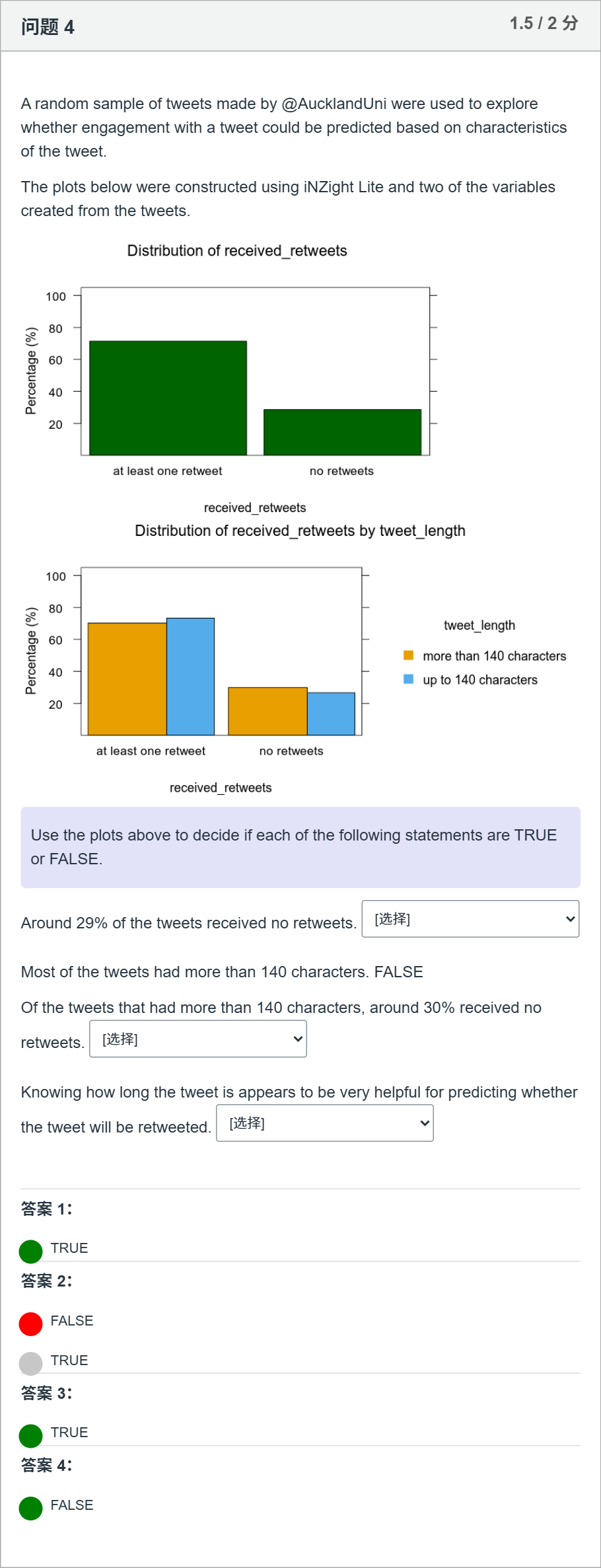Click the 1.5 / 2 分 score label
Viewport: 601px width, 1568px height.
[544, 23]
